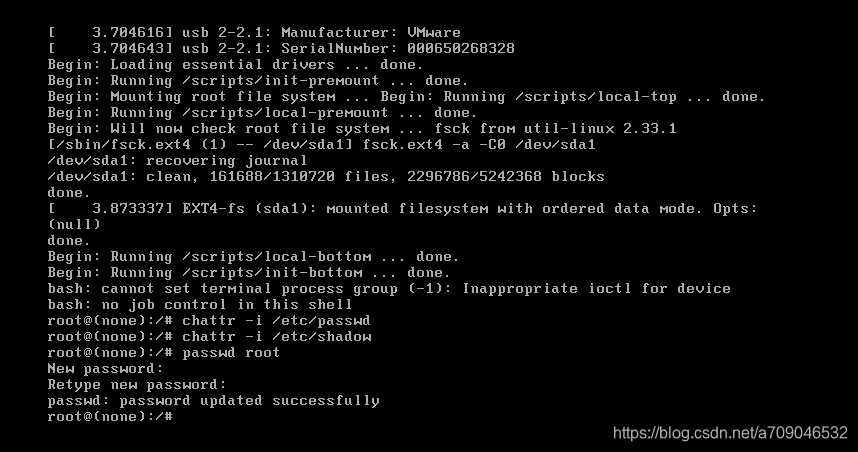This screenshot has height=452, width=858.
Task: Click the 'Loading essential drivers' line
Action: 235,65
